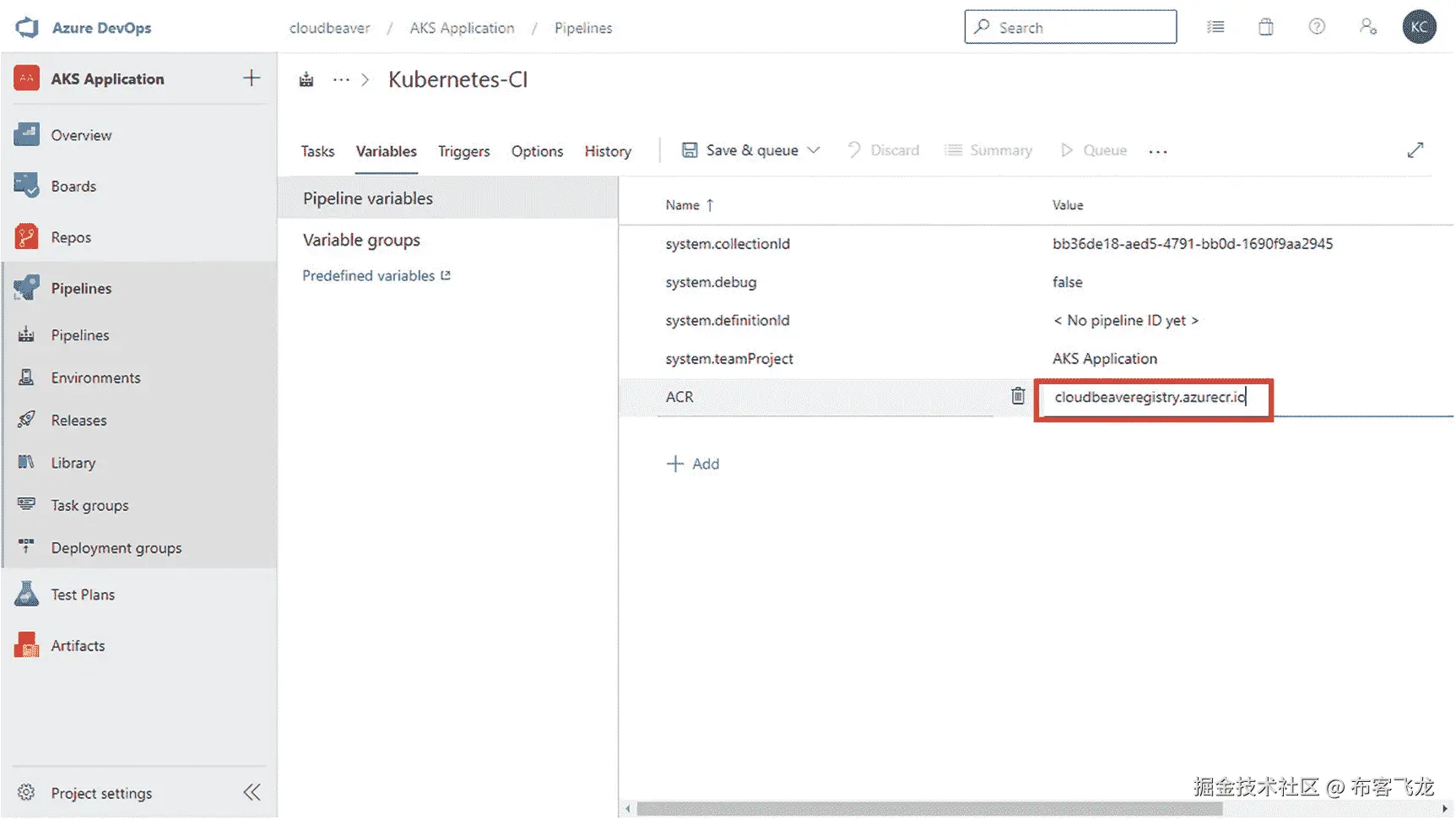Open the more actions ellipsis after Queue
This screenshot has height=820, width=1456.
point(1158,151)
